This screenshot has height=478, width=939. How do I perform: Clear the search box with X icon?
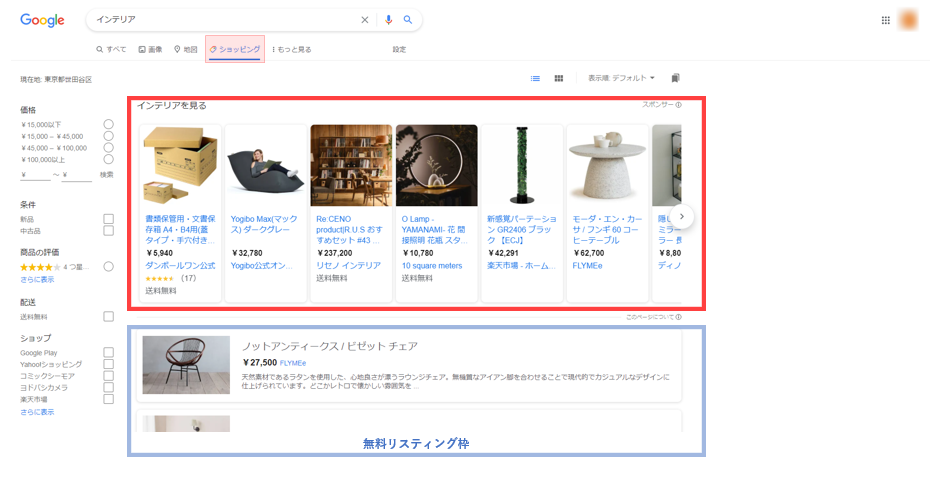365,20
